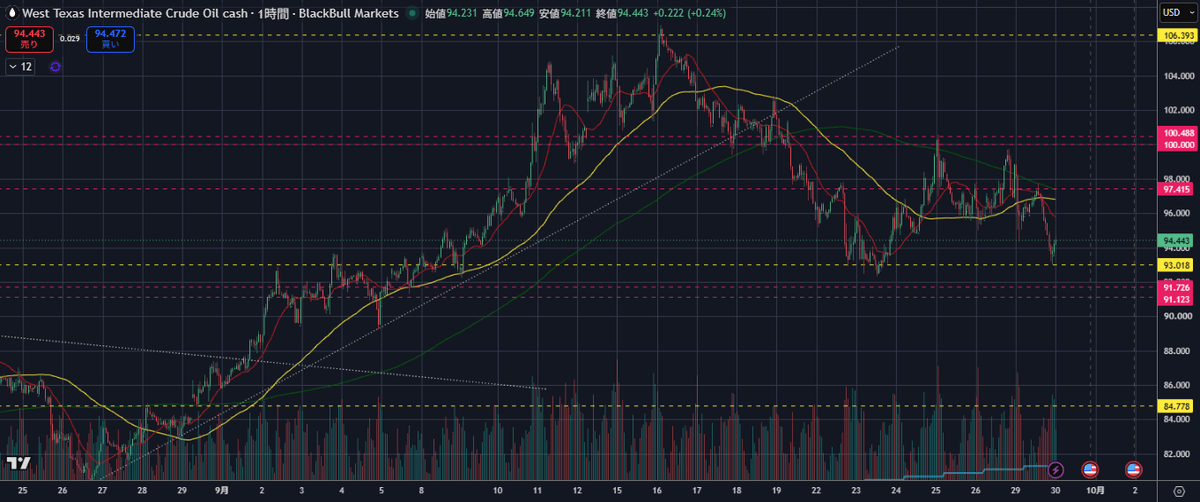Click the 10月 label on time axis
The image size is (1200, 502).
point(1095,491)
